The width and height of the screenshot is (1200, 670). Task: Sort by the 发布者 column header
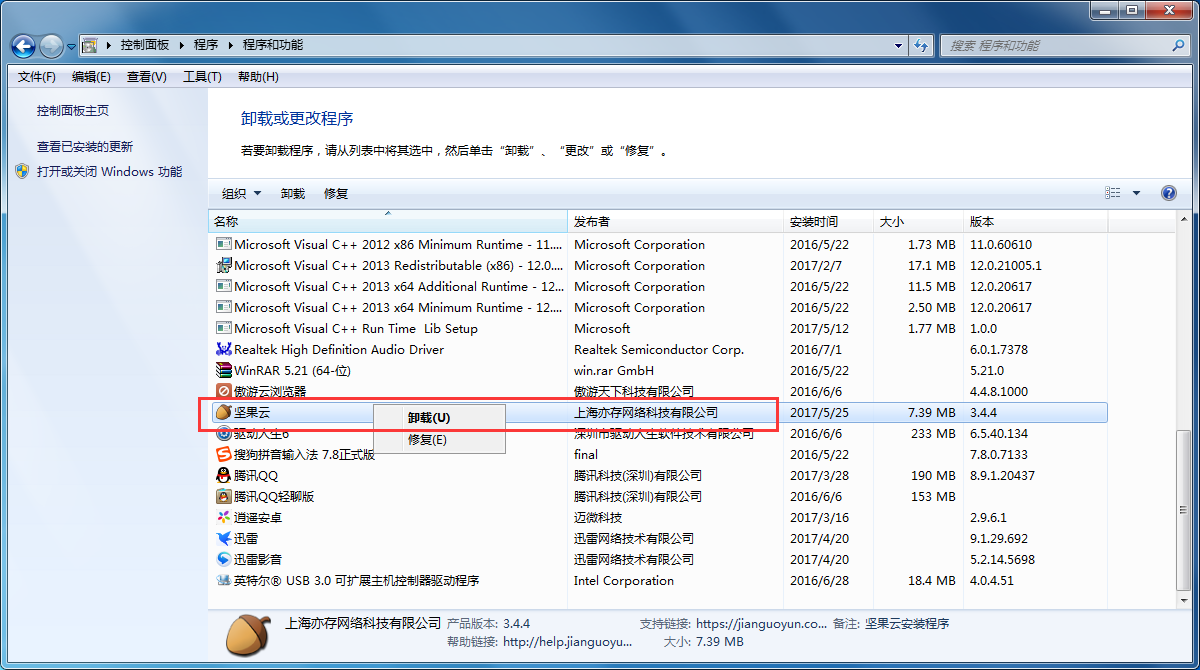click(675, 221)
